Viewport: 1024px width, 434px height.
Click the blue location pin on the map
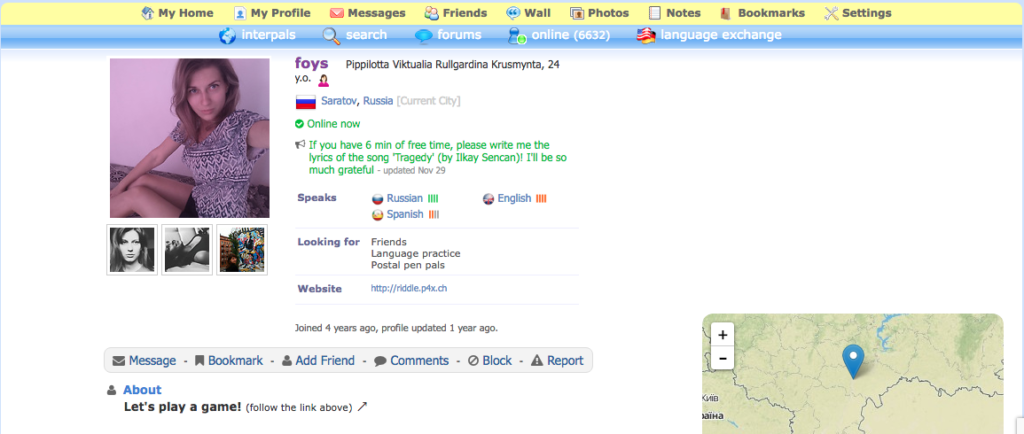coord(853,362)
